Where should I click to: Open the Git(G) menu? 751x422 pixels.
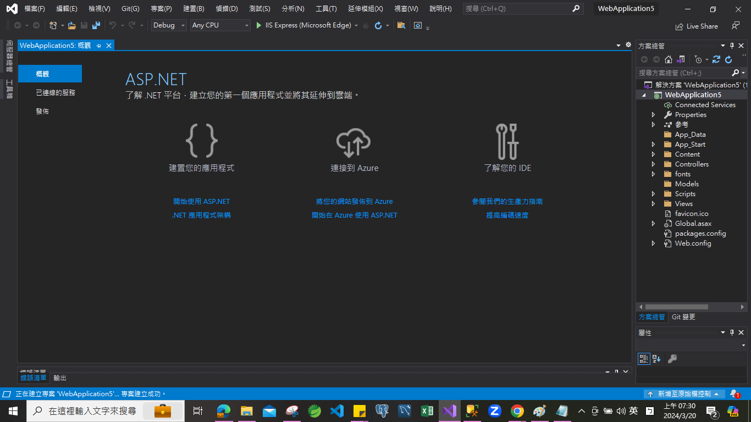(130, 9)
